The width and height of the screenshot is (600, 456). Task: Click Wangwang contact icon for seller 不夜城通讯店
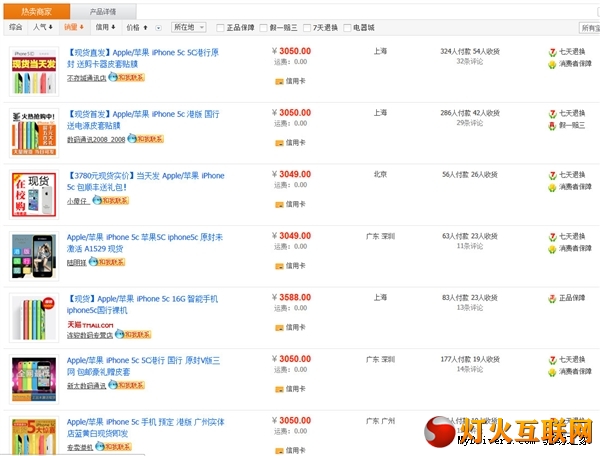tap(126, 77)
